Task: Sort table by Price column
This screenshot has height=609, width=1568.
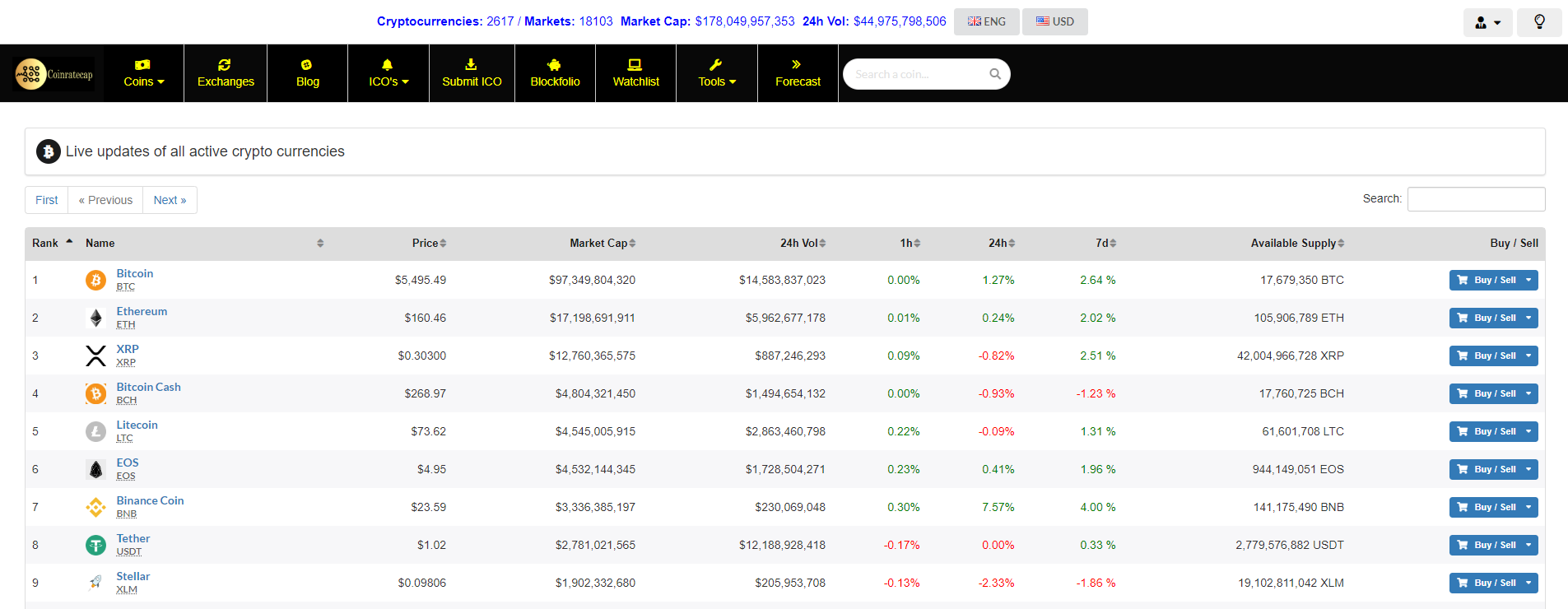Action: (x=429, y=243)
